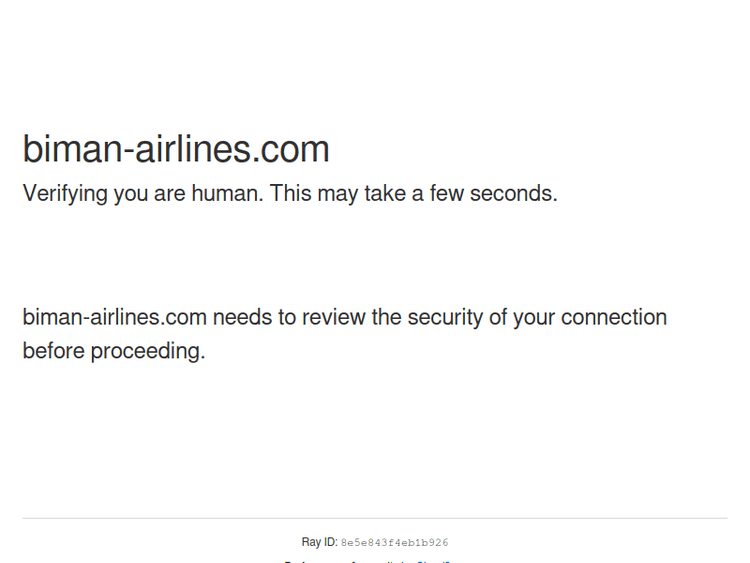Viewport: 750px width, 563px height.
Task: Click the word "your" in the security paragraph
Action: pos(534,317)
